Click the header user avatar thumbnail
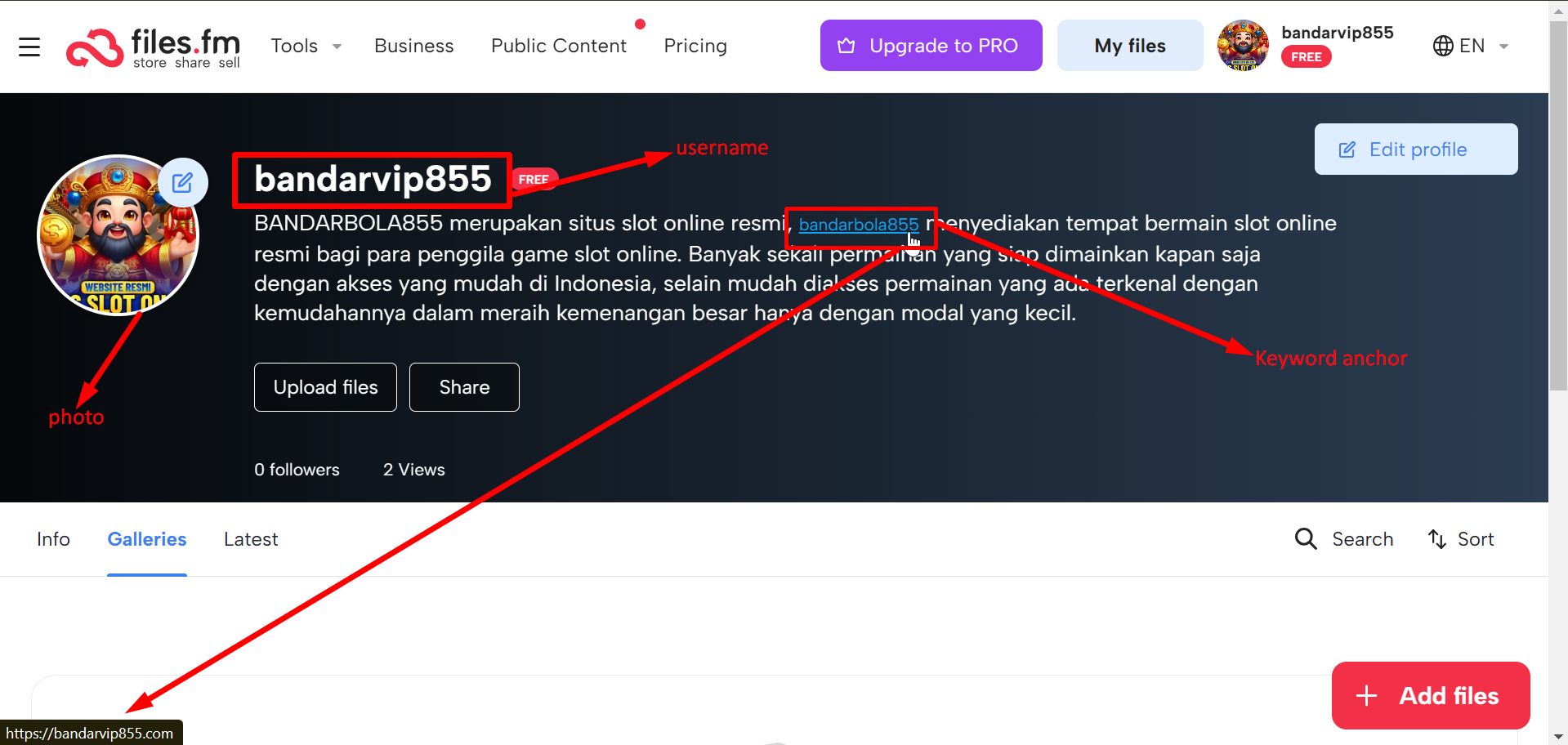Screen dimensions: 1568x745 pos(1243,45)
